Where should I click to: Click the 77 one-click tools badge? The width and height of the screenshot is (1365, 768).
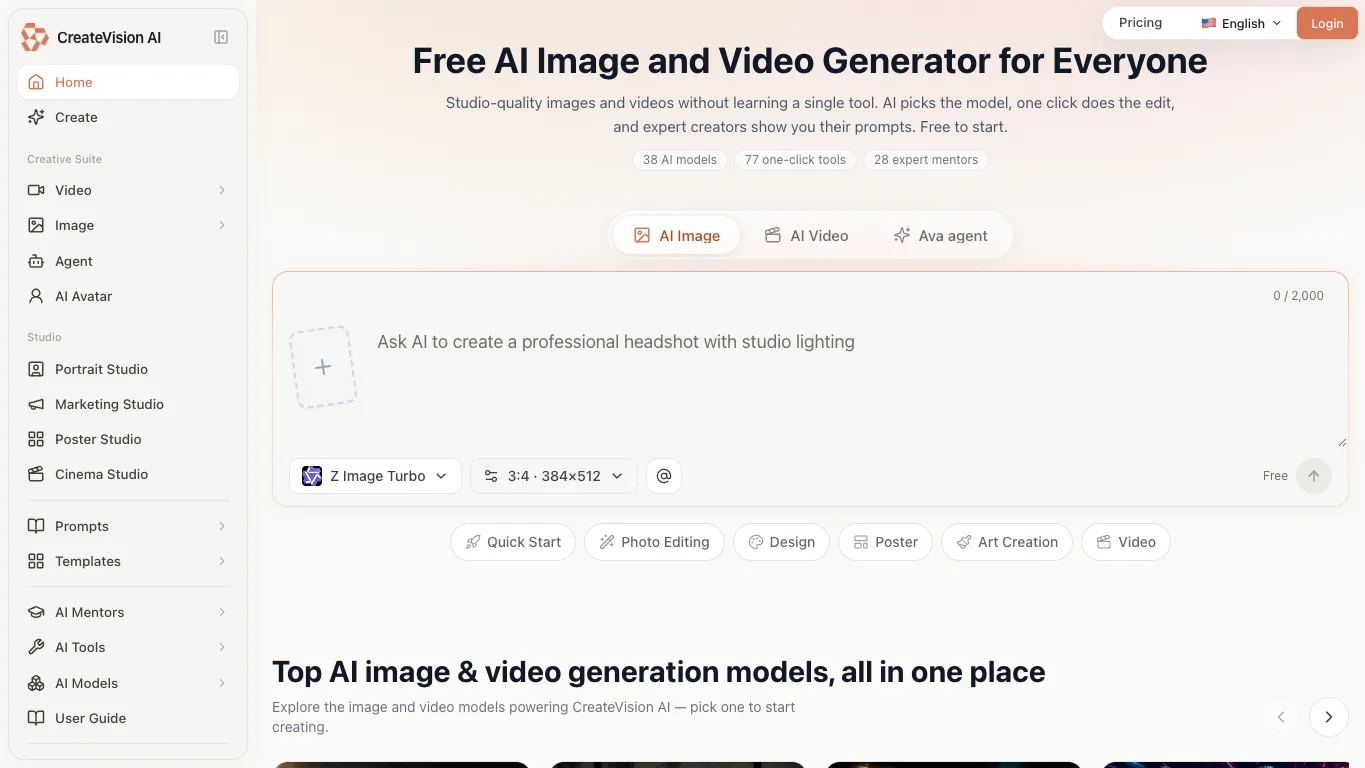(795, 160)
